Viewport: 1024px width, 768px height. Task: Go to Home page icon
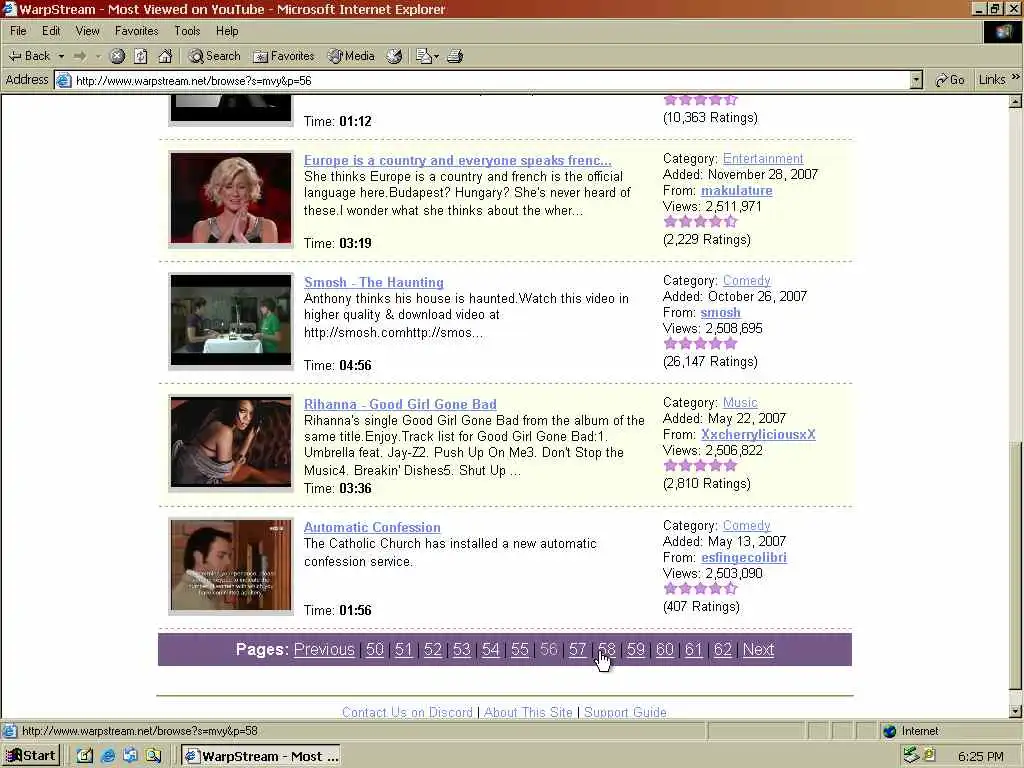(x=165, y=56)
